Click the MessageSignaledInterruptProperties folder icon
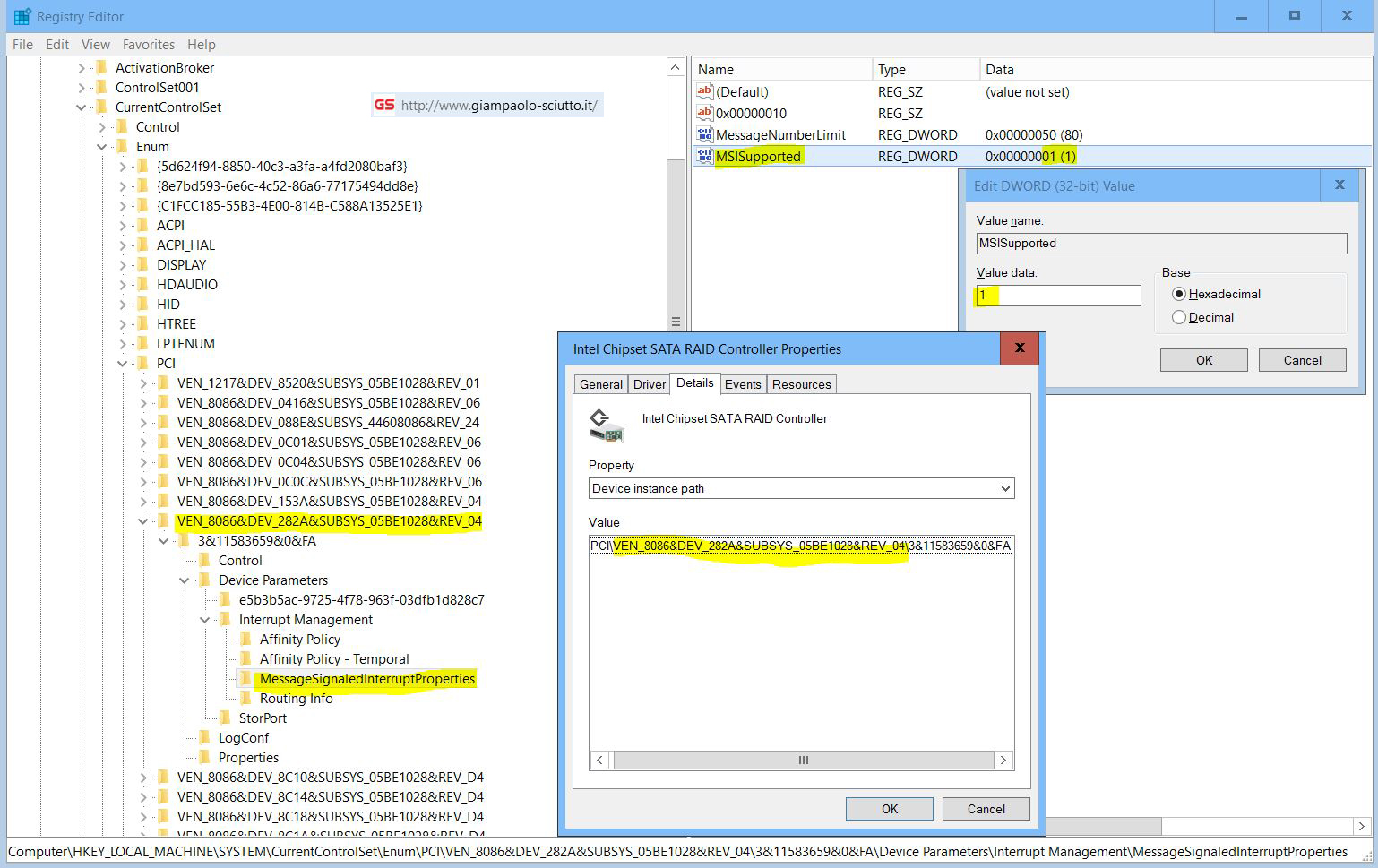This screenshot has height=868, width=1378. click(245, 678)
